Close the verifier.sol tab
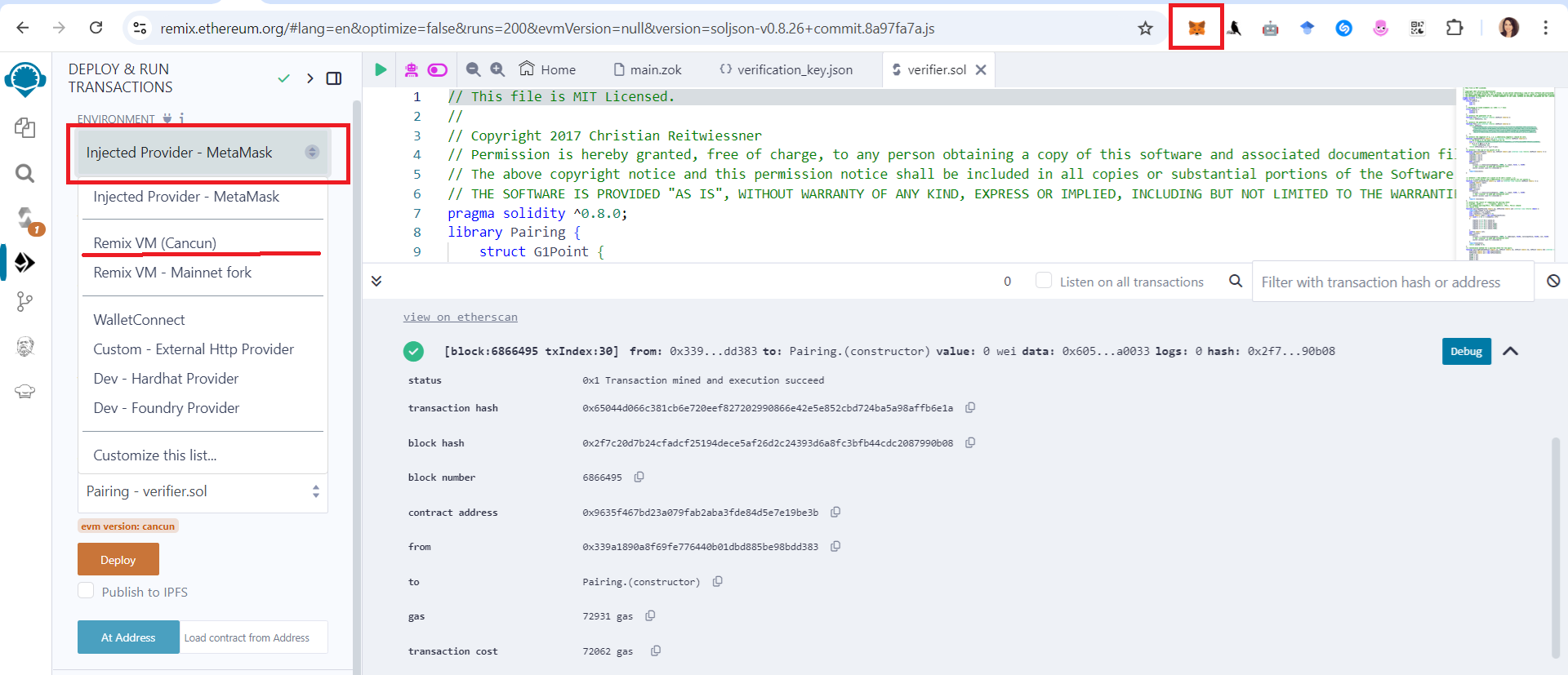Viewport: 1568px width, 675px height. pos(981,69)
